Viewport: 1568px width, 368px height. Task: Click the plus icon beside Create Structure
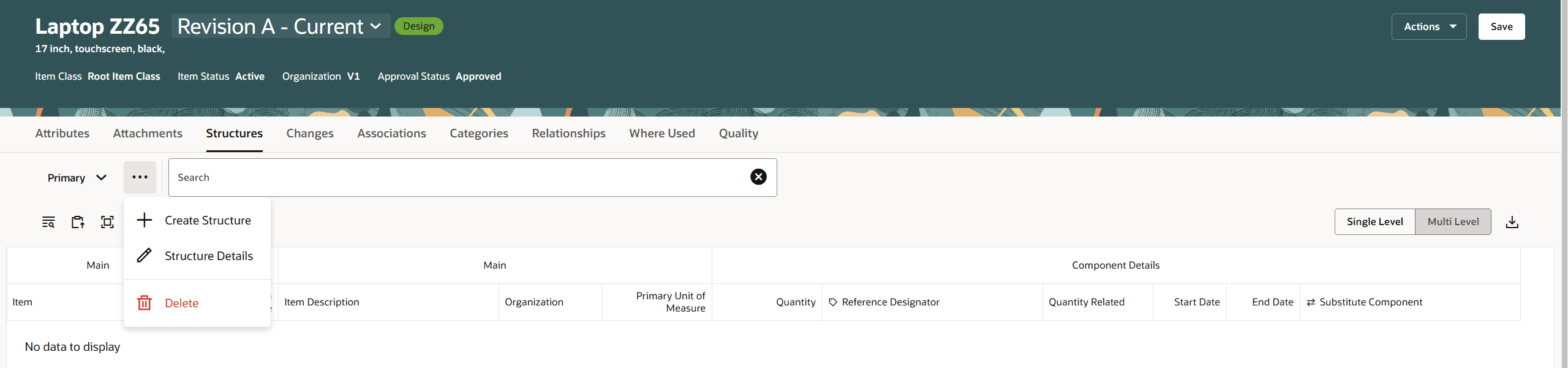click(x=145, y=220)
